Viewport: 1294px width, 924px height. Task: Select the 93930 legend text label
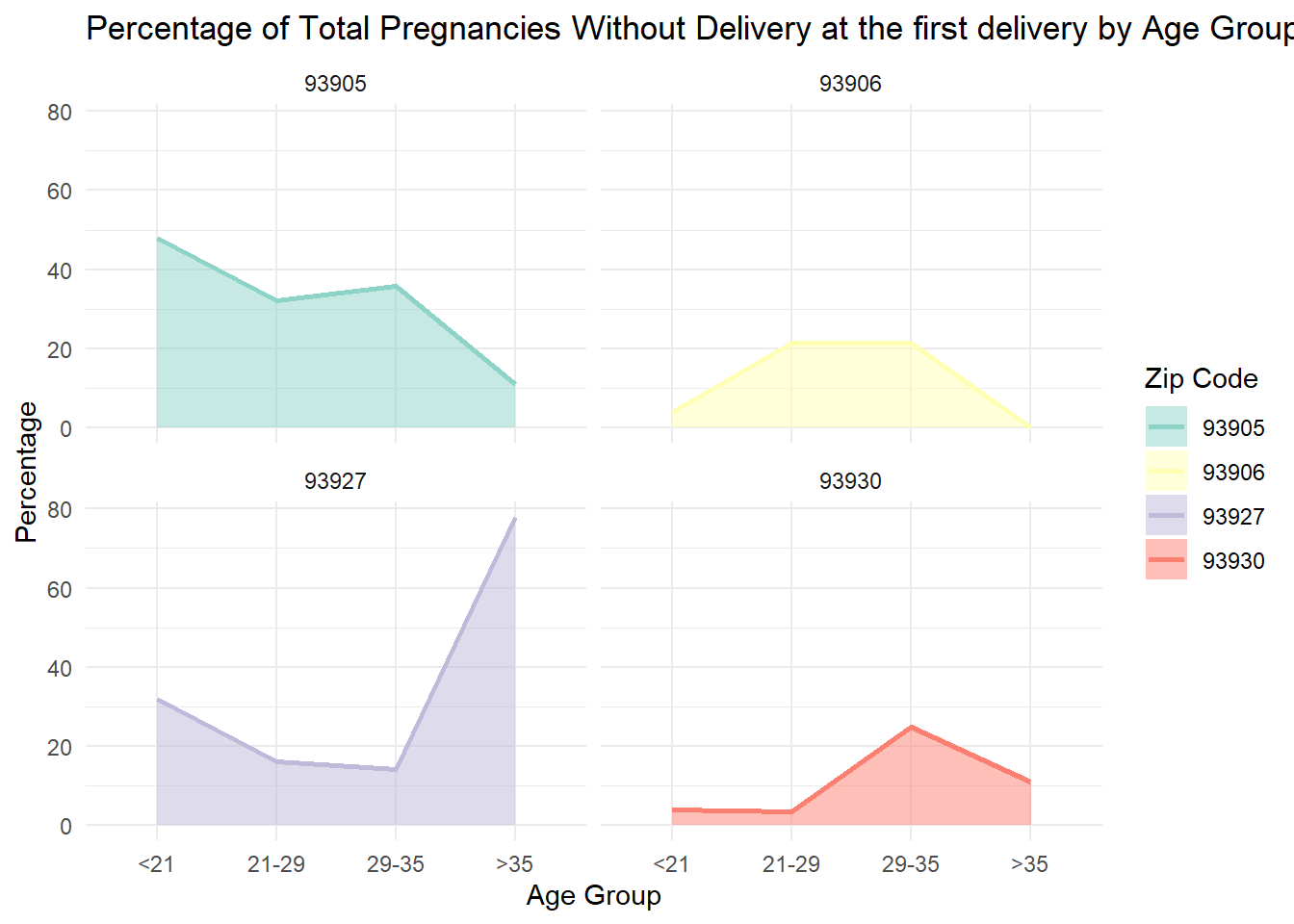click(1233, 561)
